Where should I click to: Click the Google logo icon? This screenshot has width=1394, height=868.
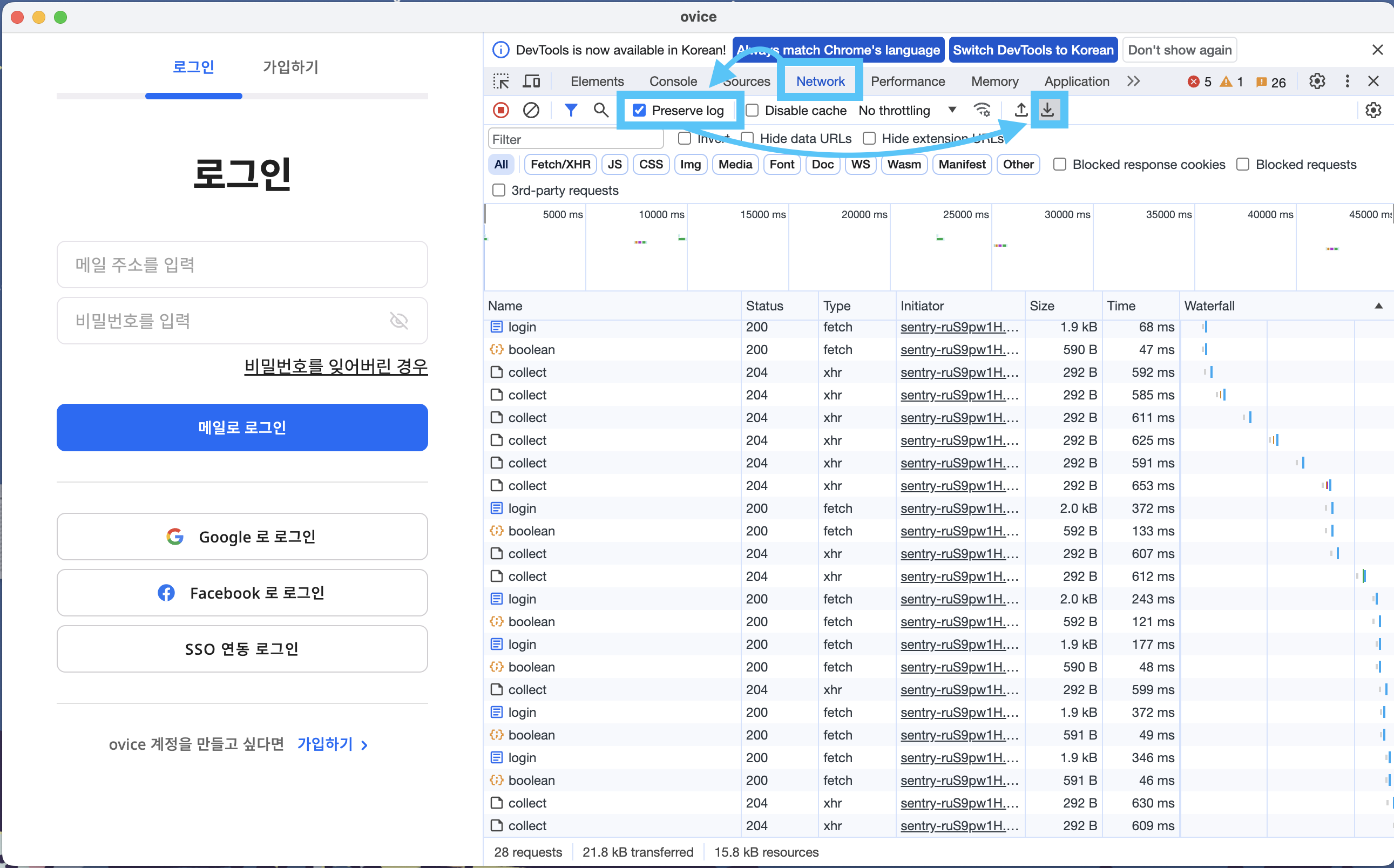click(174, 537)
